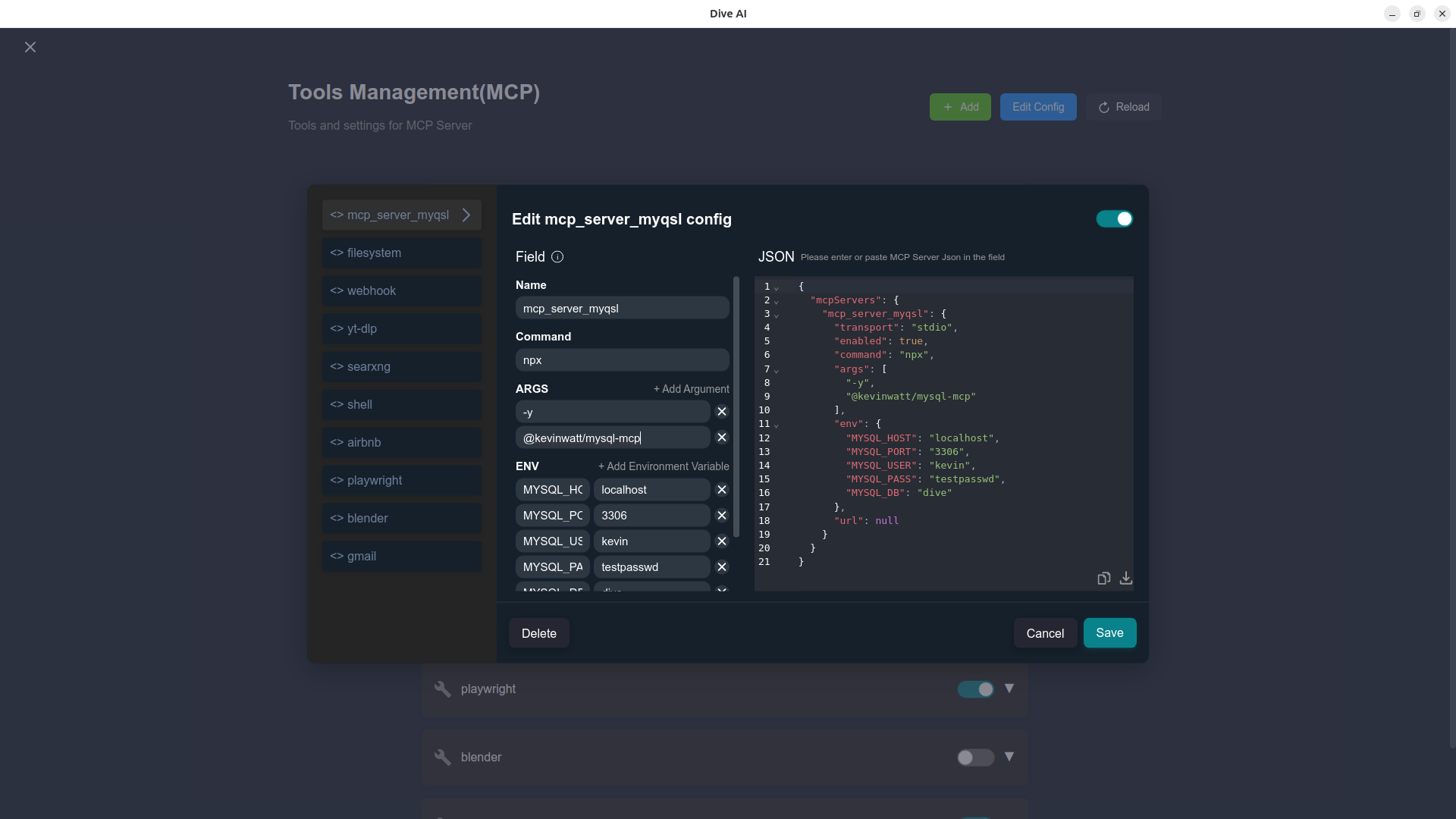Click the Field info icon
This screenshot has height=819, width=1456.
(x=557, y=257)
